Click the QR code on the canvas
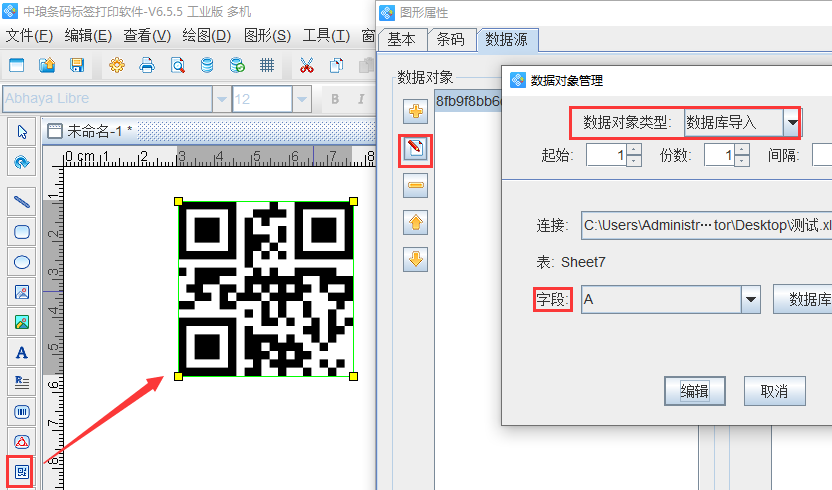Viewport: 832px width, 490px height. pos(266,289)
